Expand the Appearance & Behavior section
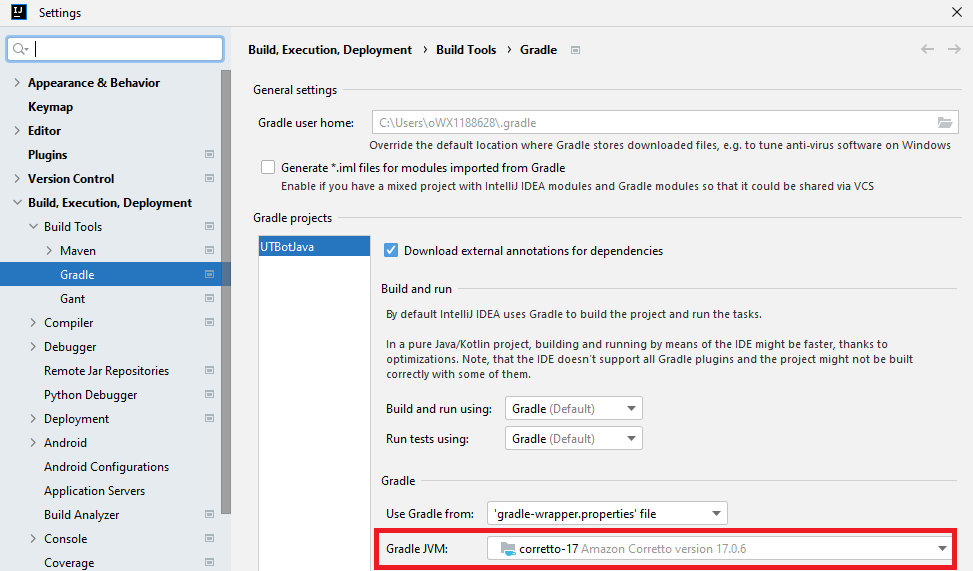The height and width of the screenshot is (571, 973). [17, 83]
